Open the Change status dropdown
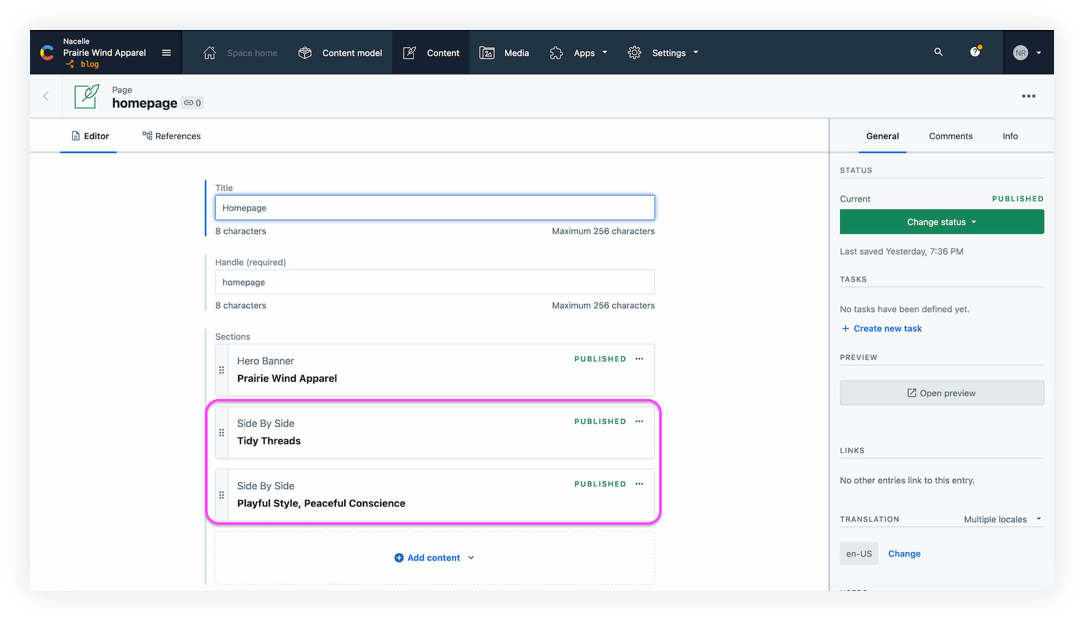Viewport: 1084px width, 621px height. (x=942, y=222)
